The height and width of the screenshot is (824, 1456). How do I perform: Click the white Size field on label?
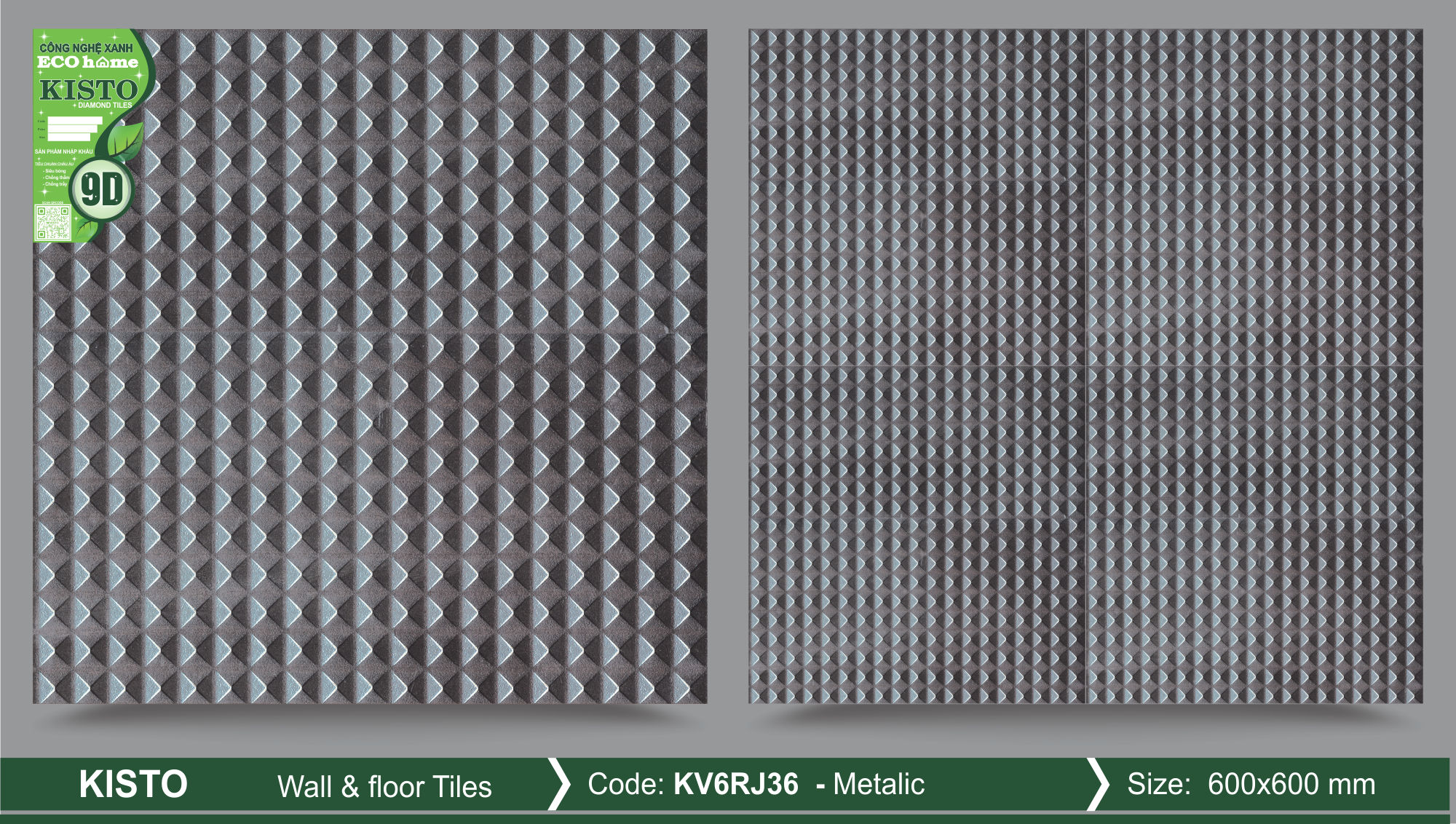pyautogui.click(x=68, y=137)
